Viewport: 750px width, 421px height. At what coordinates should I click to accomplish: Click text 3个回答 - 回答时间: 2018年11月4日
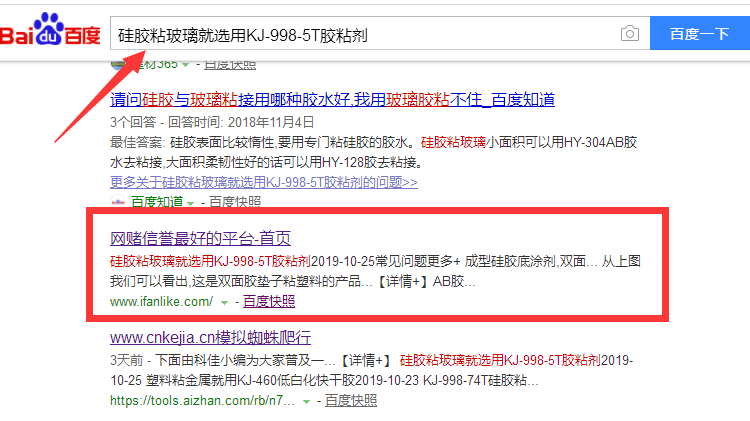212,122
